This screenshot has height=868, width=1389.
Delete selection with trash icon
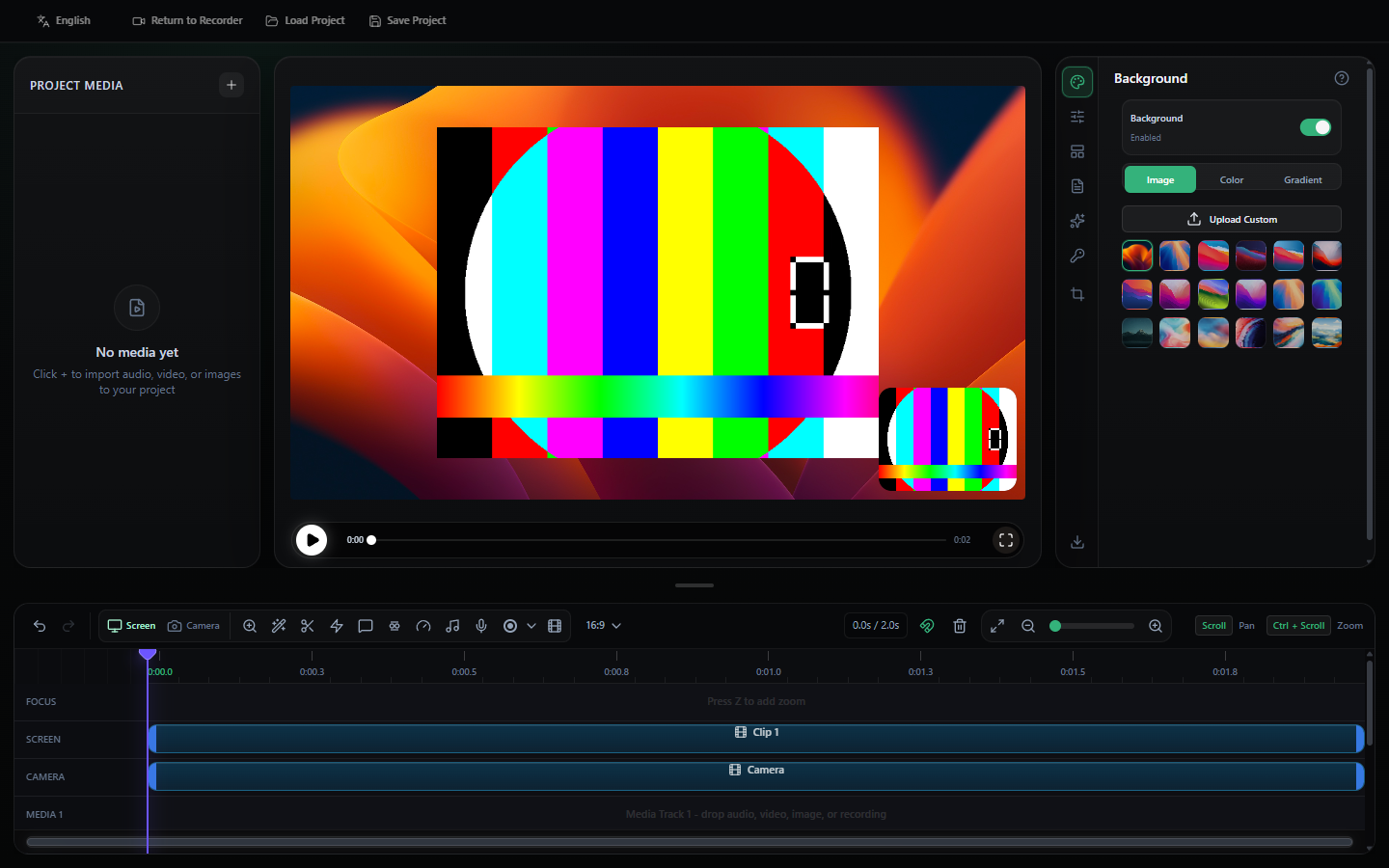click(x=960, y=626)
